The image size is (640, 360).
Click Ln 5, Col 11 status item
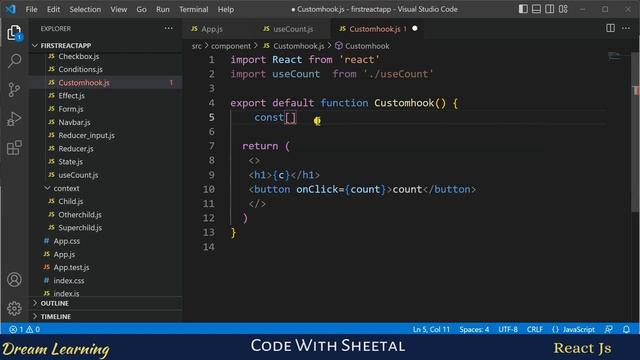(x=431, y=329)
